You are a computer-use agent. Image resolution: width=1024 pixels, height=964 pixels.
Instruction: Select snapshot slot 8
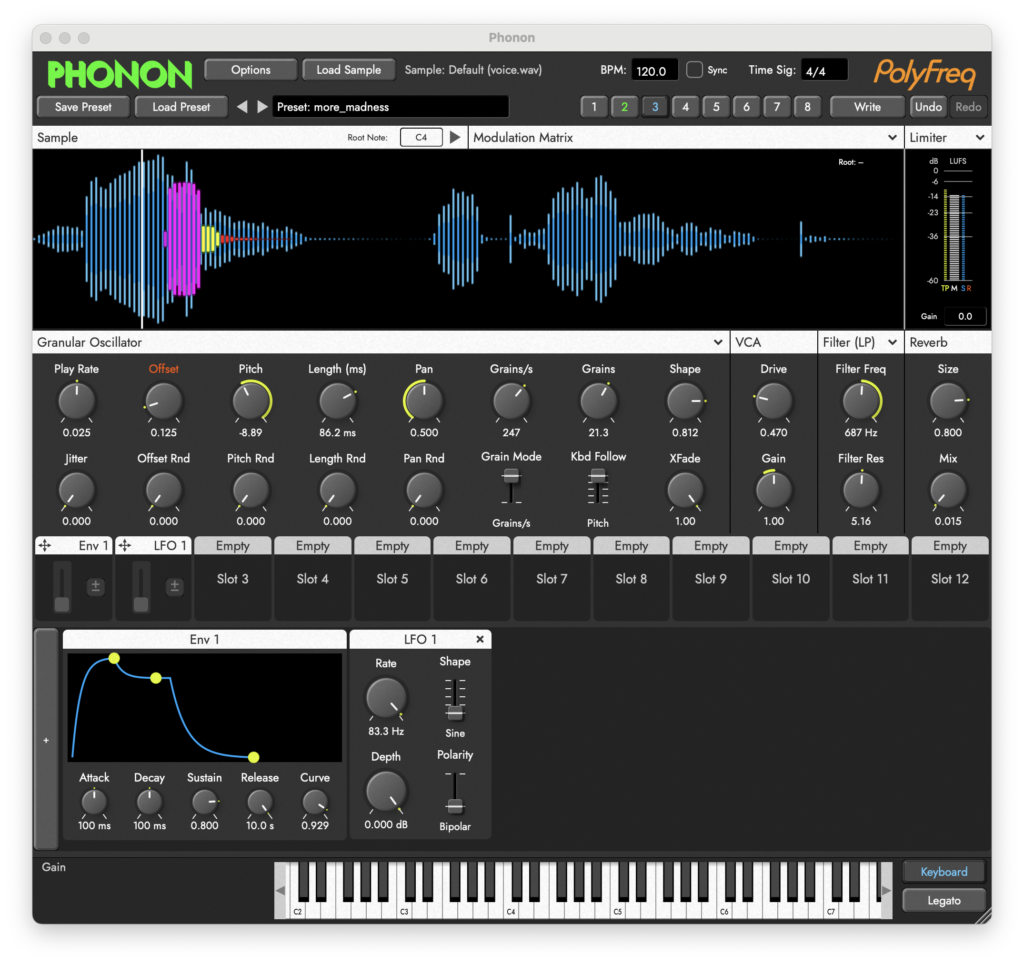(x=807, y=106)
